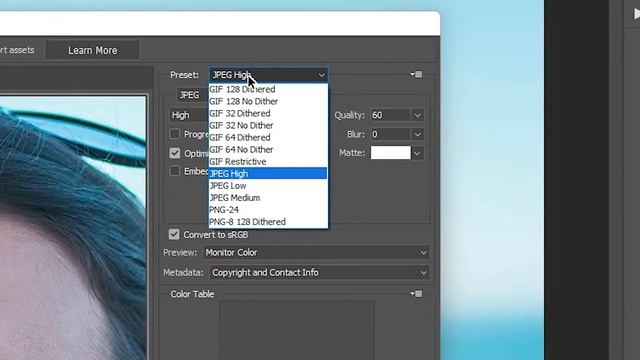Select GIF 64 Dithered preset
Screen dimensions: 640x360
(268, 138)
